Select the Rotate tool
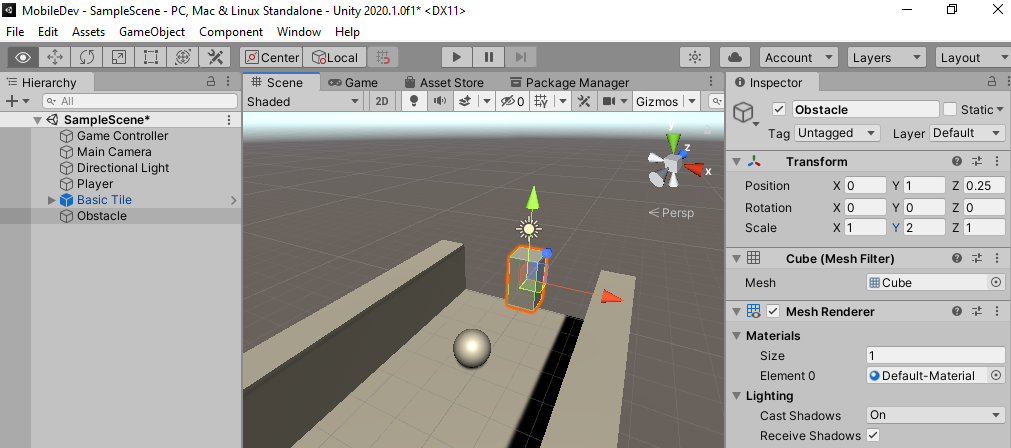The image size is (1011, 448). [87, 57]
